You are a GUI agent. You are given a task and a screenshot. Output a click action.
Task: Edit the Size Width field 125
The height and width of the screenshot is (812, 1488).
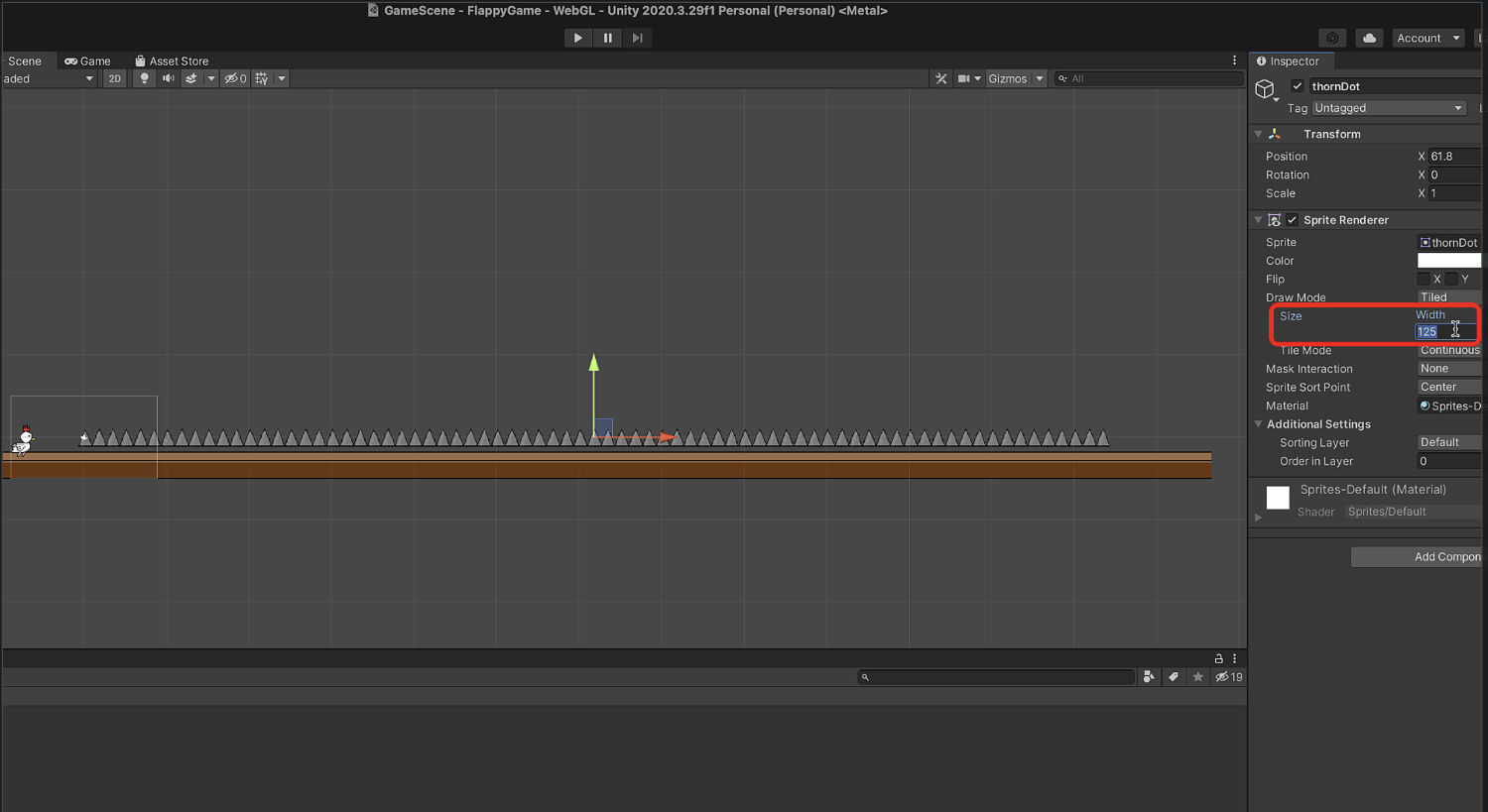pyautogui.click(x=1446, y=332)
